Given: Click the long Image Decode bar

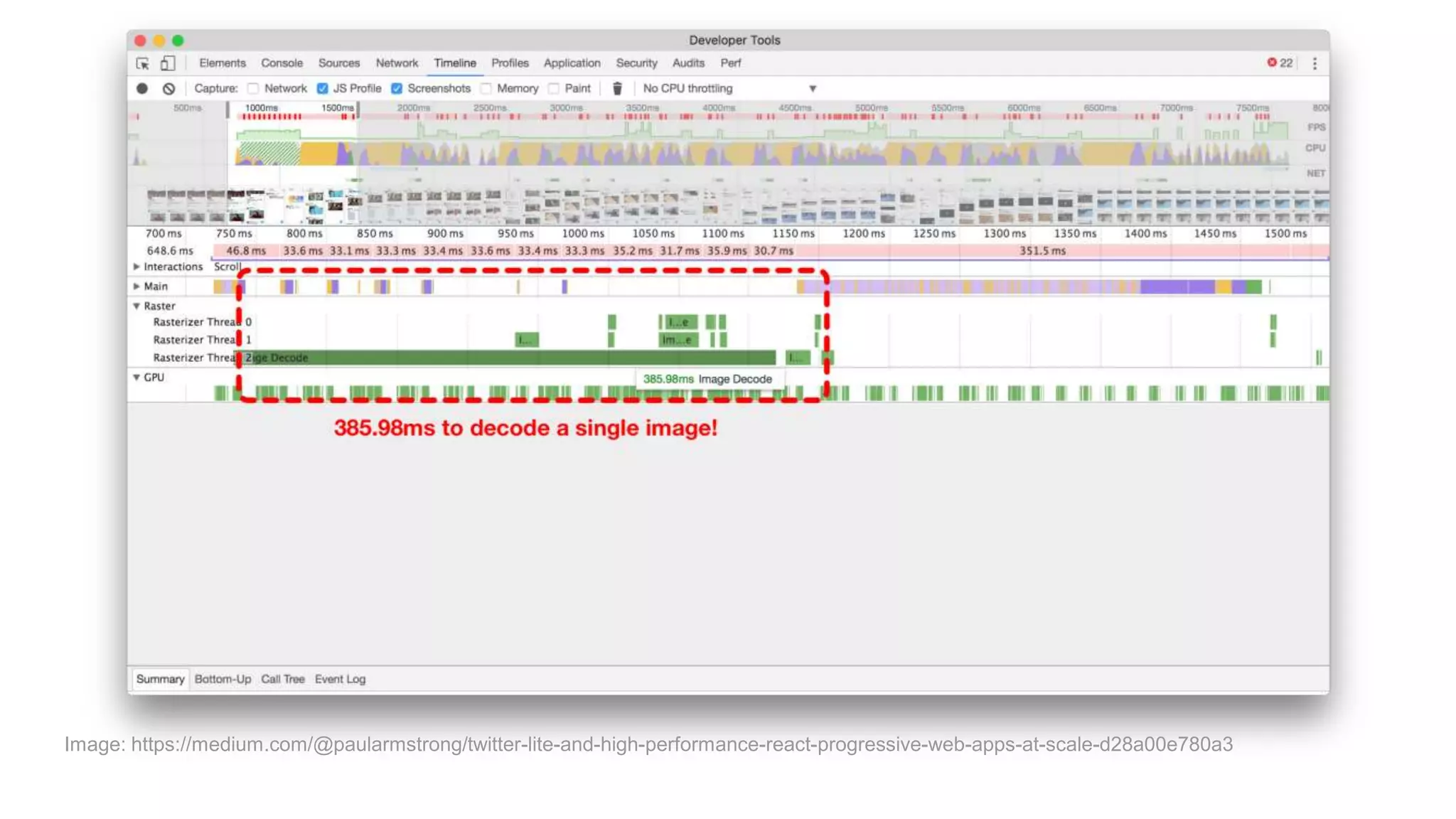Looking at the screenshot, I should pyautogui.click(x=508, y=358).
